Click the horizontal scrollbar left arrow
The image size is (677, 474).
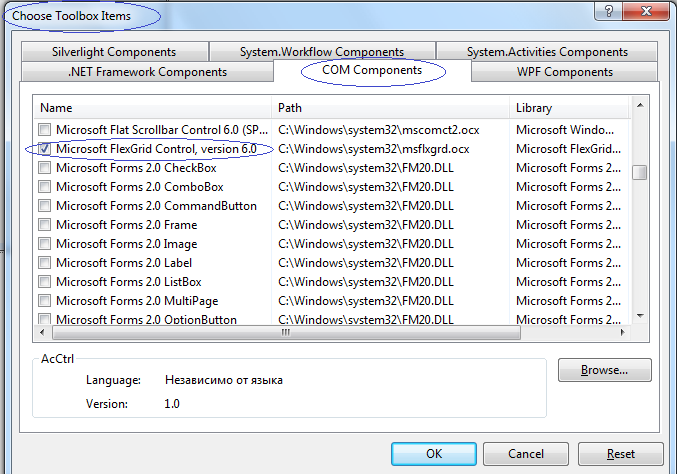pyautogui.click(x=42, y=332)
